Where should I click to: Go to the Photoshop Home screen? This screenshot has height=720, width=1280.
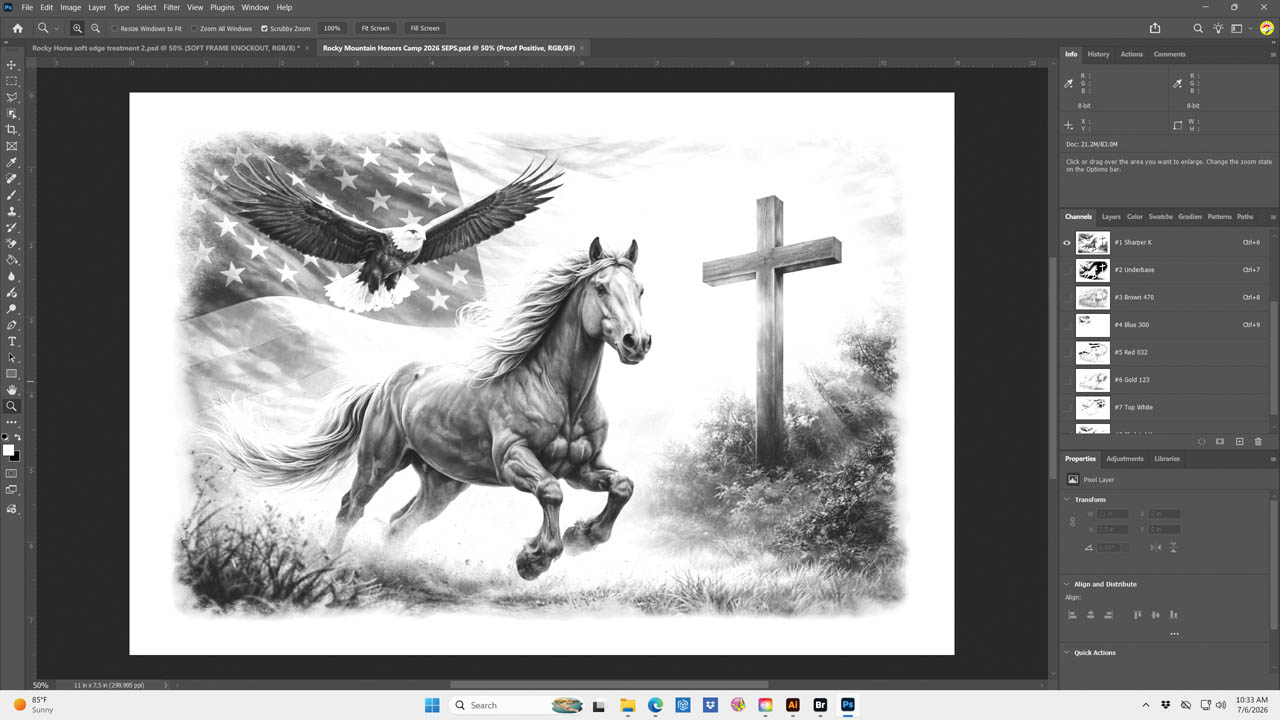pos(17,29)
